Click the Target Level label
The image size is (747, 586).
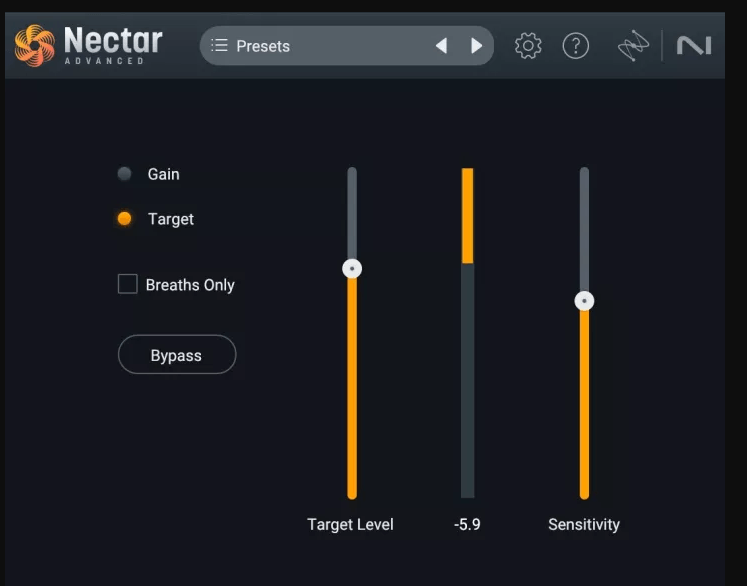point(350,525)
